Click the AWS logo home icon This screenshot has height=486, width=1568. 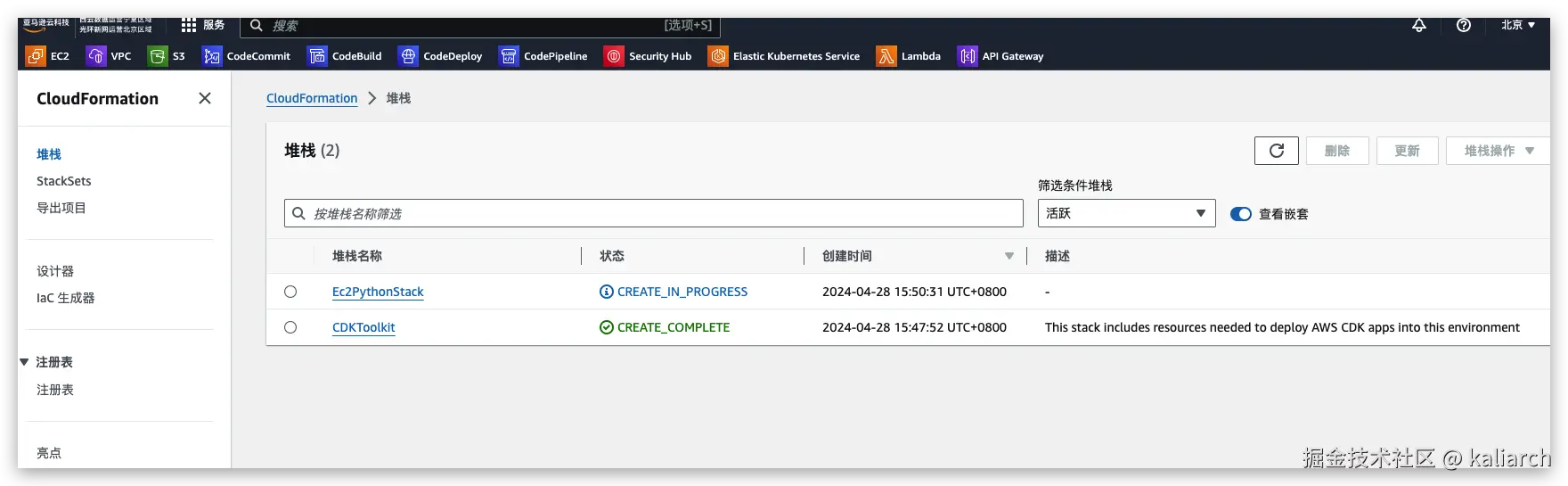pos(45,25)
